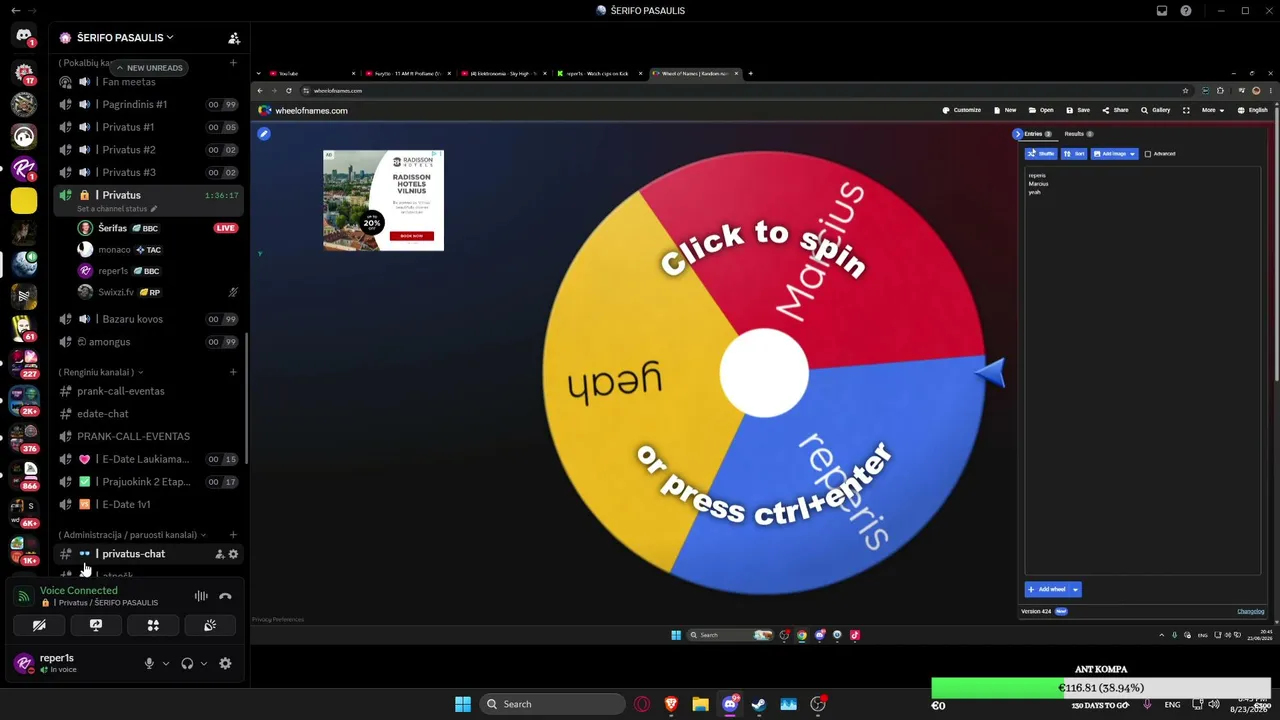
Task: Click the Windows taskbar Search box
Action: tap(550, 704)
